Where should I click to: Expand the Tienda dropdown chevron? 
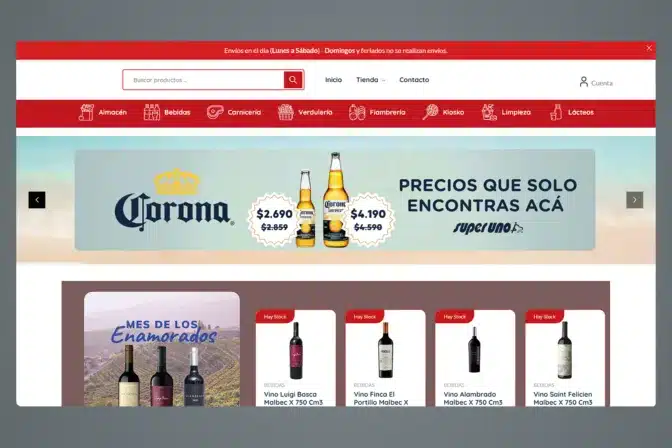click(384, 80)
